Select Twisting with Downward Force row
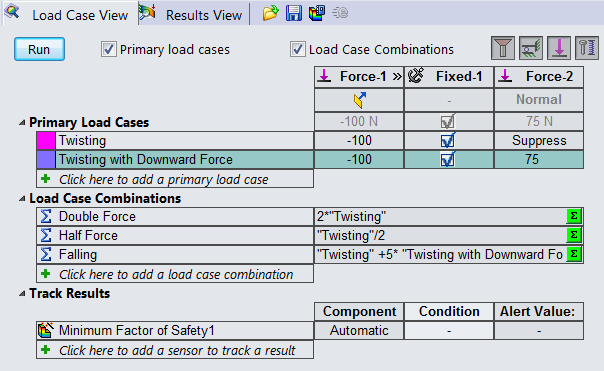Image resolution: width=604 pixels, height=371 pixels. [x=185, y=159]
